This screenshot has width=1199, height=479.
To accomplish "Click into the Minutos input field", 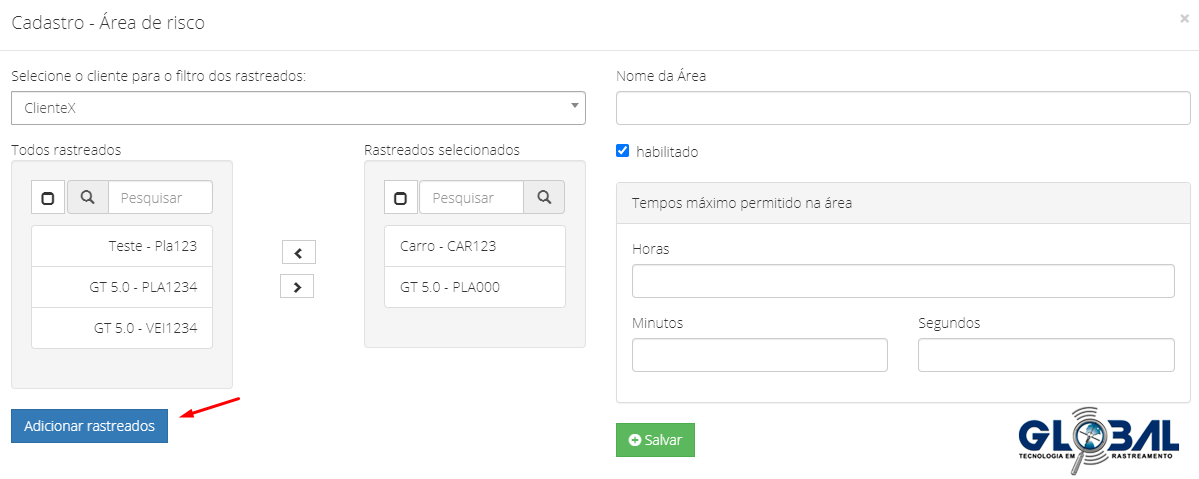I will pyautogui.click(x=759, y=355).
